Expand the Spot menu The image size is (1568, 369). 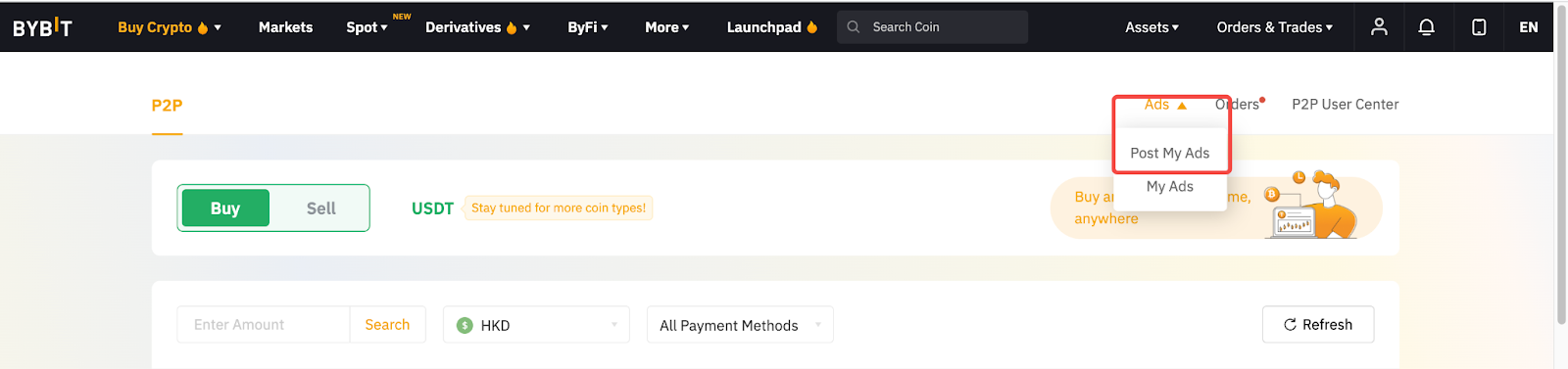(x=367, y=27)
